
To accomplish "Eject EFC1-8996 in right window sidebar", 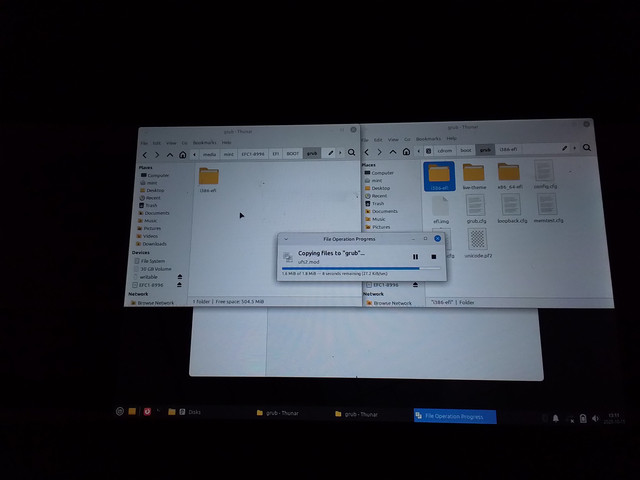I will coord(415,284).
